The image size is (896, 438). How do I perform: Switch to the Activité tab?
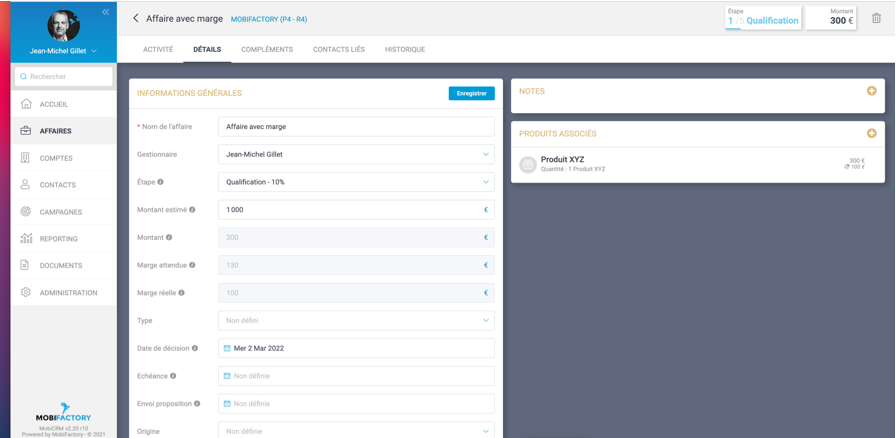pyautogui.click(x=158, y=49)
